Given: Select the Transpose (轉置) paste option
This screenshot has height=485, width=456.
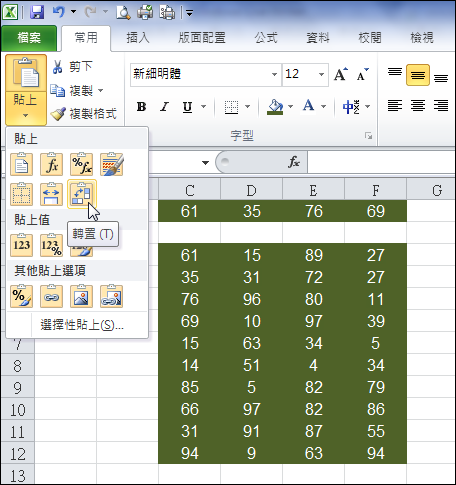Looking at the screenshot, I should click(x=82, y=194).
